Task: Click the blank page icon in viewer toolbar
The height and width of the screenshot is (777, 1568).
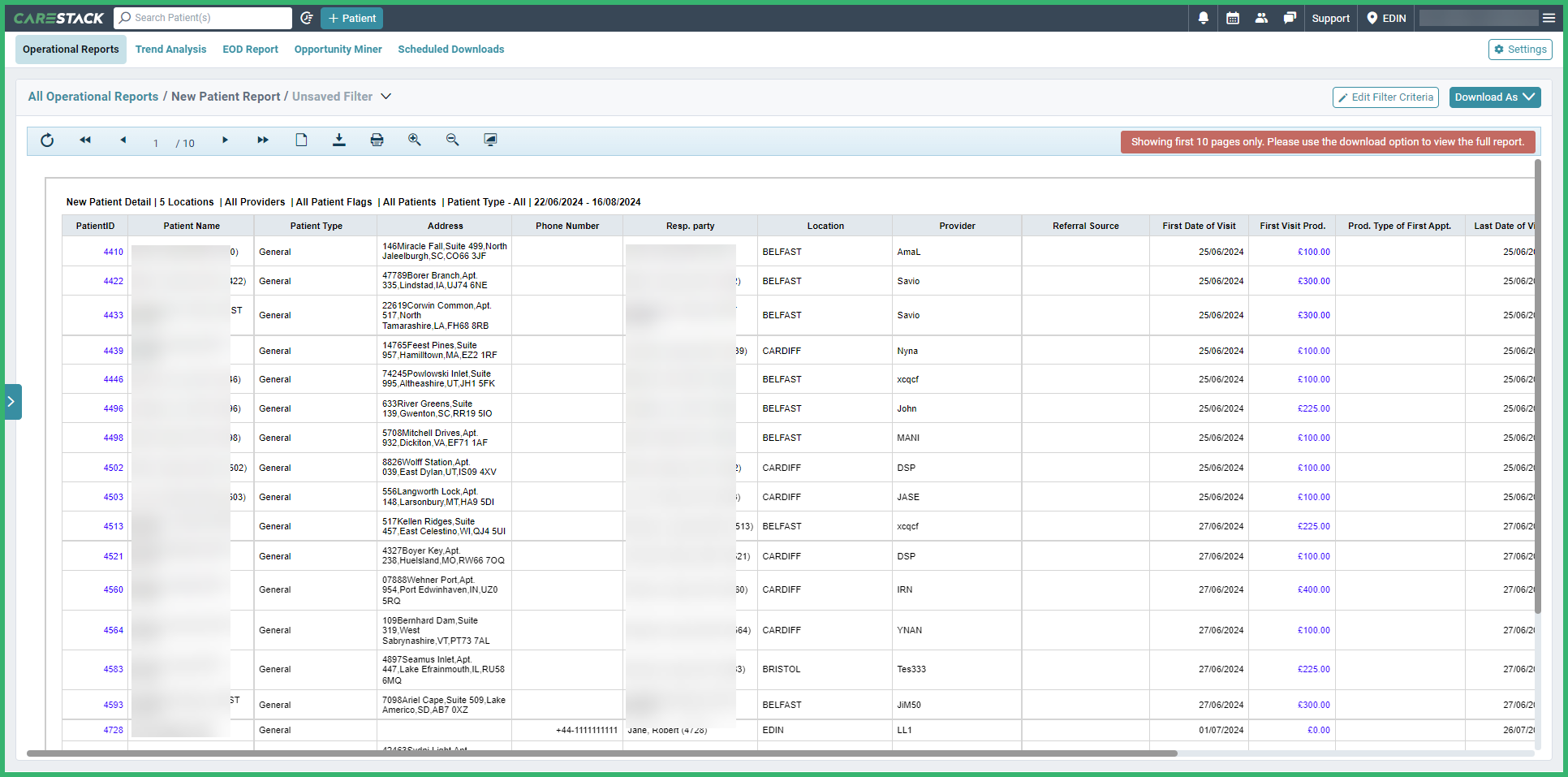Action: click(x=301, y=140)
